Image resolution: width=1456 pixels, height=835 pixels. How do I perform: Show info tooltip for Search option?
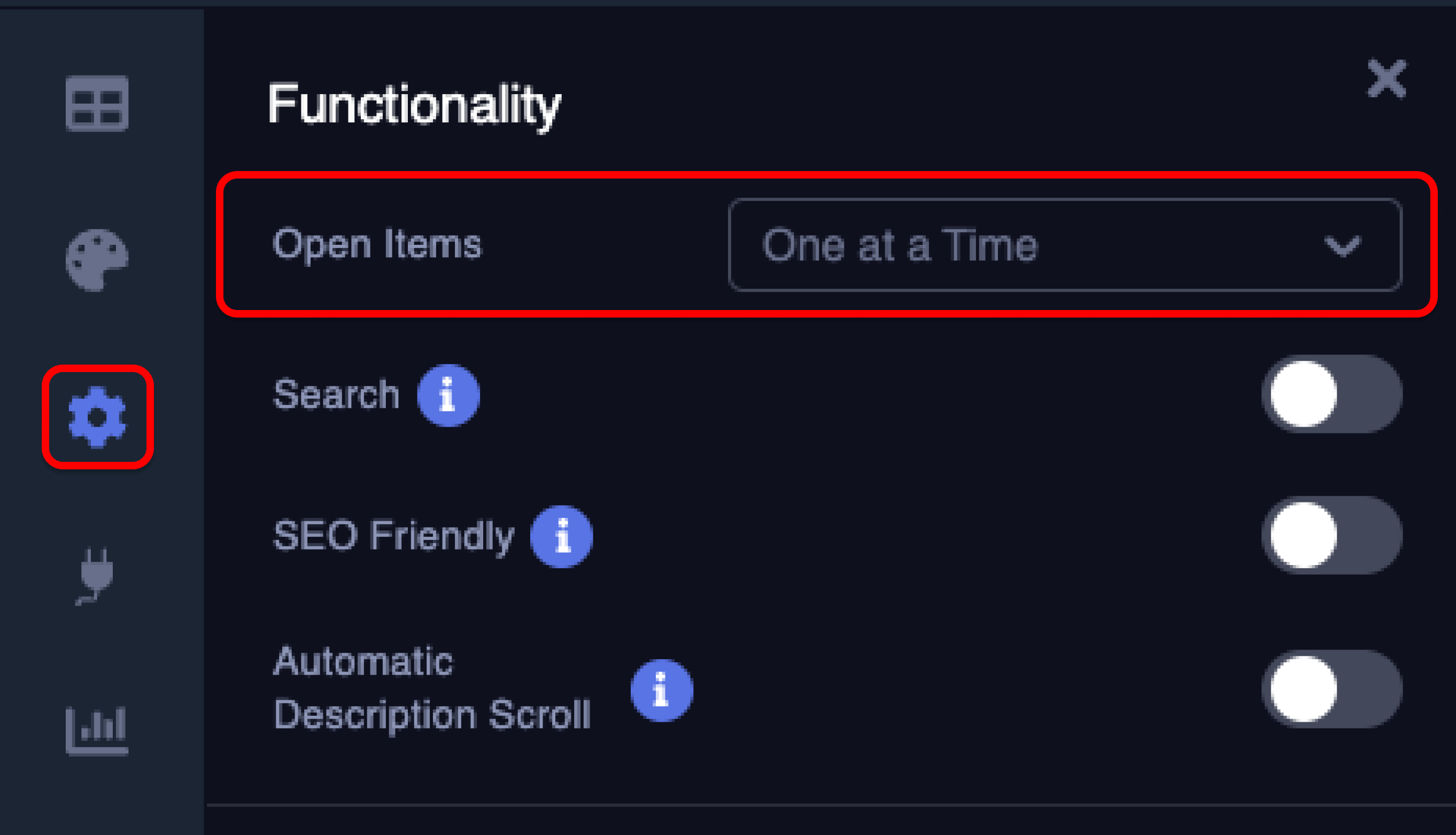[x=448, y=395]
